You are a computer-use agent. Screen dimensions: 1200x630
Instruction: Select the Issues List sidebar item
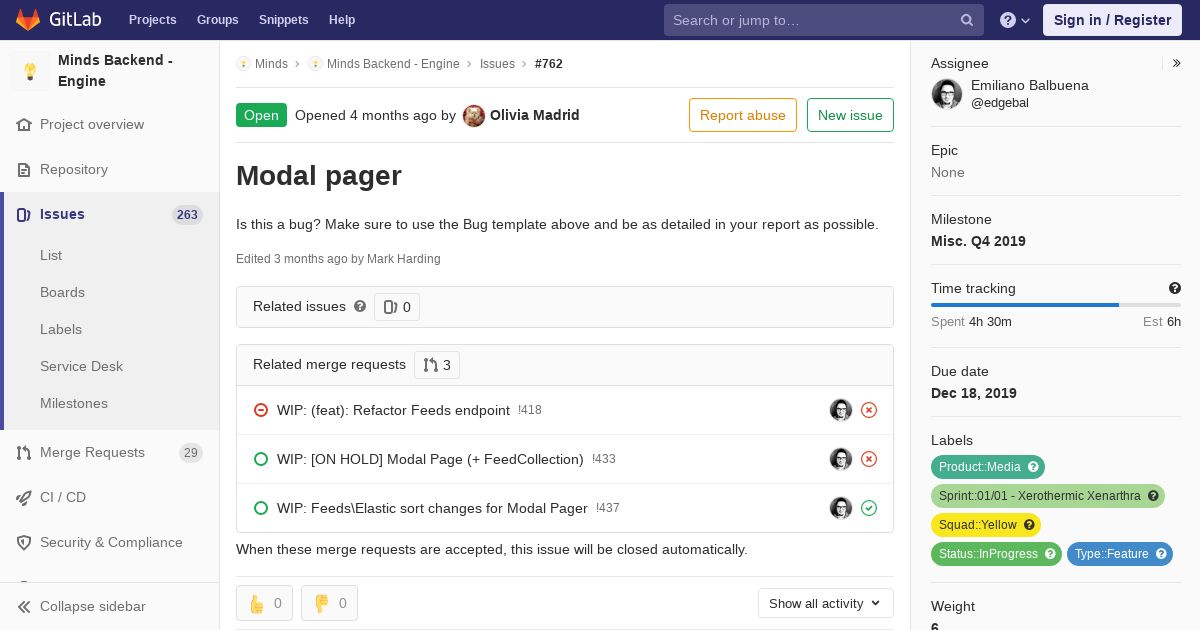[51, 256]
